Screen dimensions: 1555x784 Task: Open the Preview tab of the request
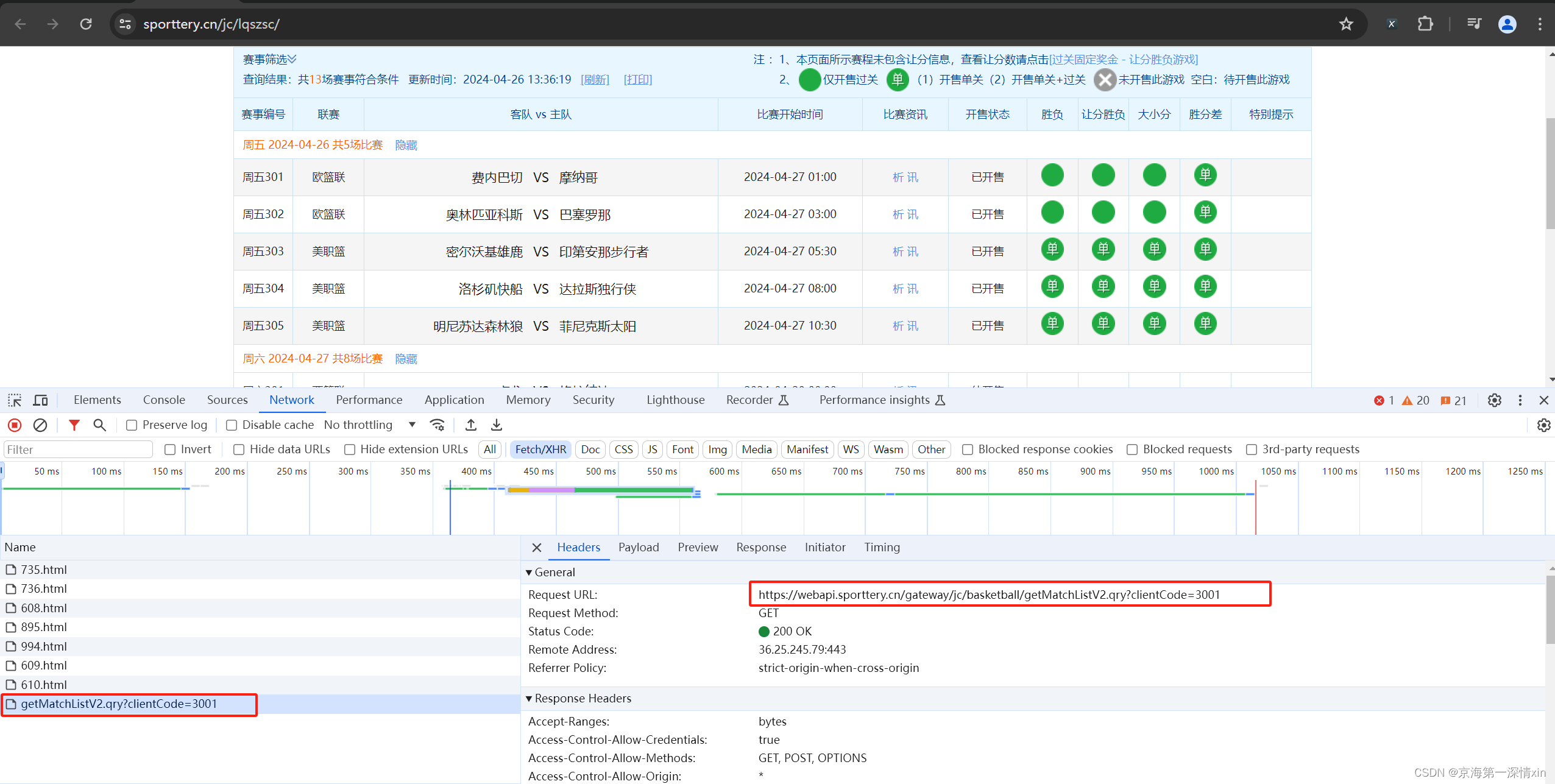[698, 548]
